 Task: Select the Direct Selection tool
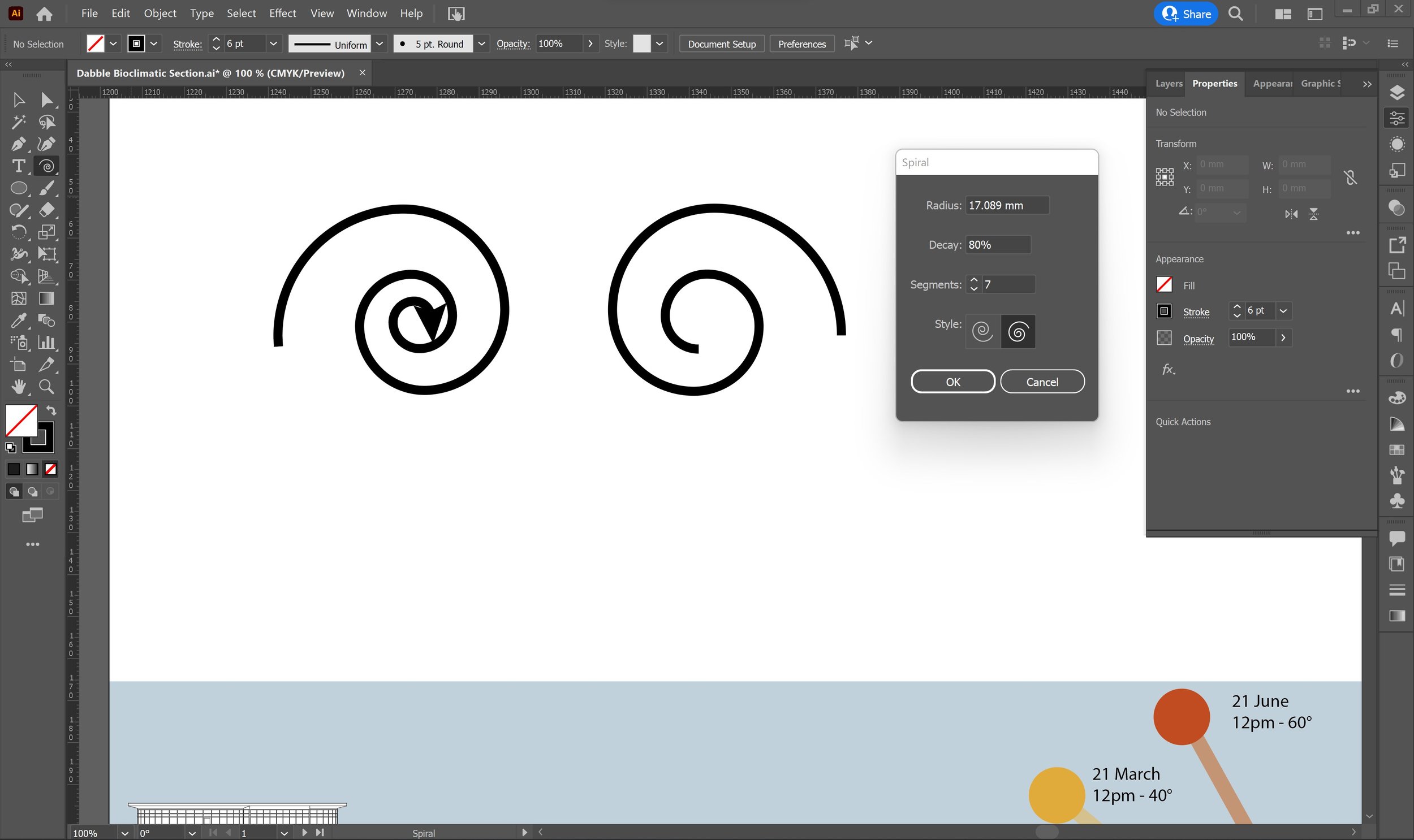coord(47,99)
